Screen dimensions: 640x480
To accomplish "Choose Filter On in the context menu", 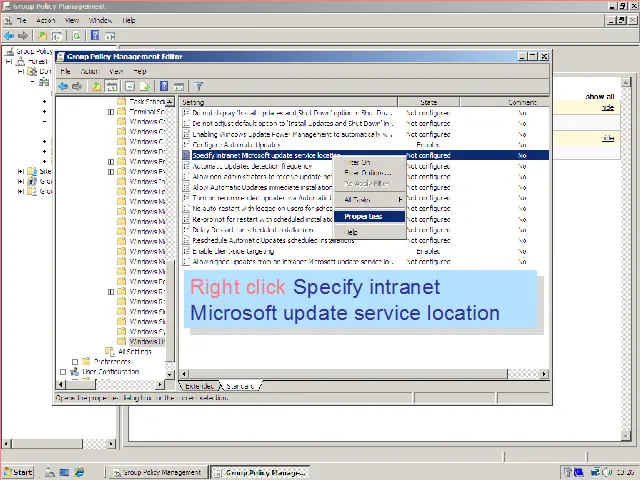I will [369, 162].
